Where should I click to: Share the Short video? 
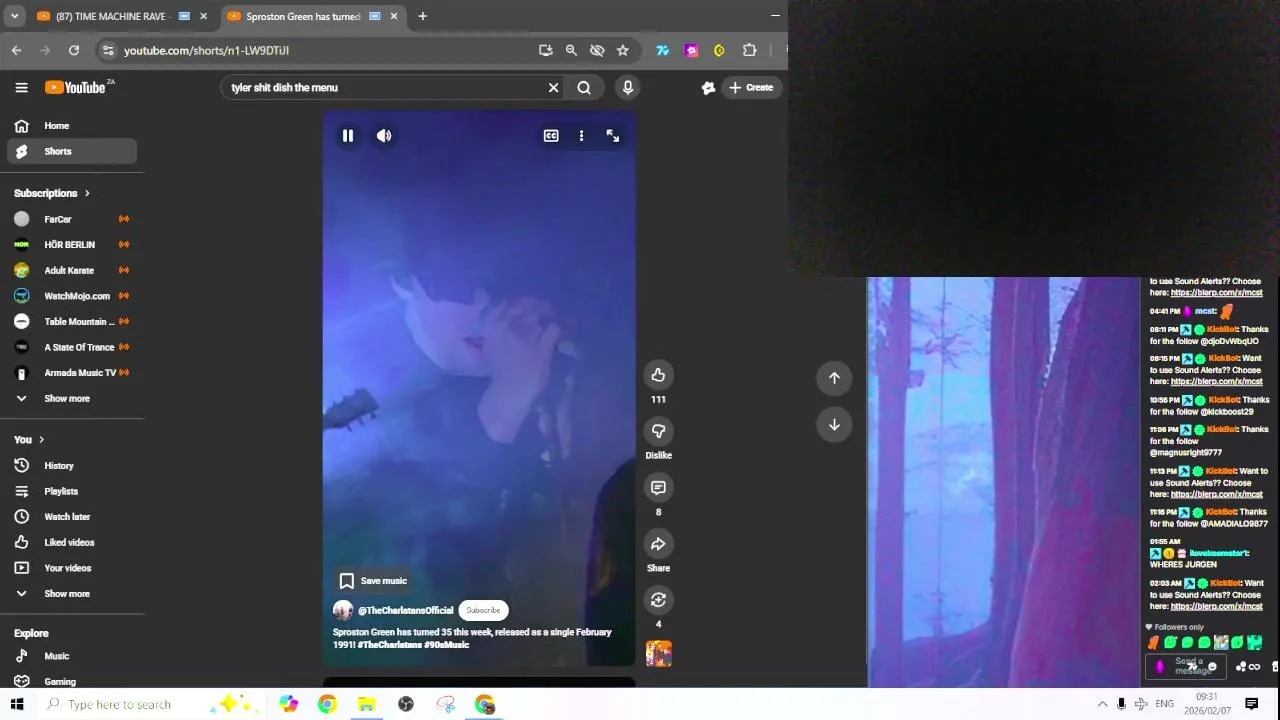point(658,544)
